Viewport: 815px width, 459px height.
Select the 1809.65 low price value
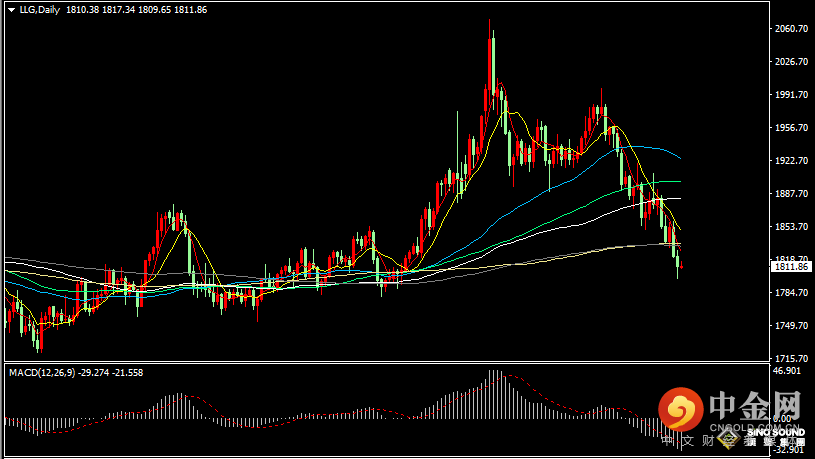pos(154,10)
